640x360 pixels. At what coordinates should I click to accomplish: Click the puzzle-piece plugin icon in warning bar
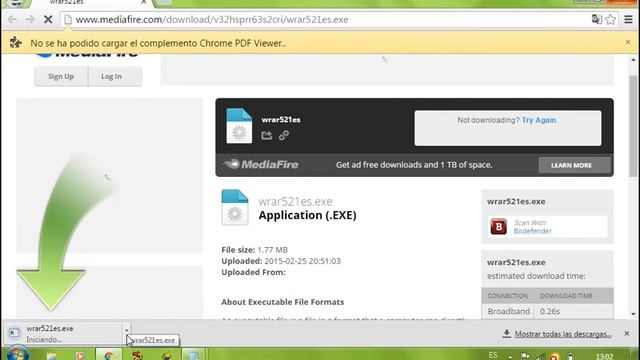pyautogui.click(x=16, y=42)
